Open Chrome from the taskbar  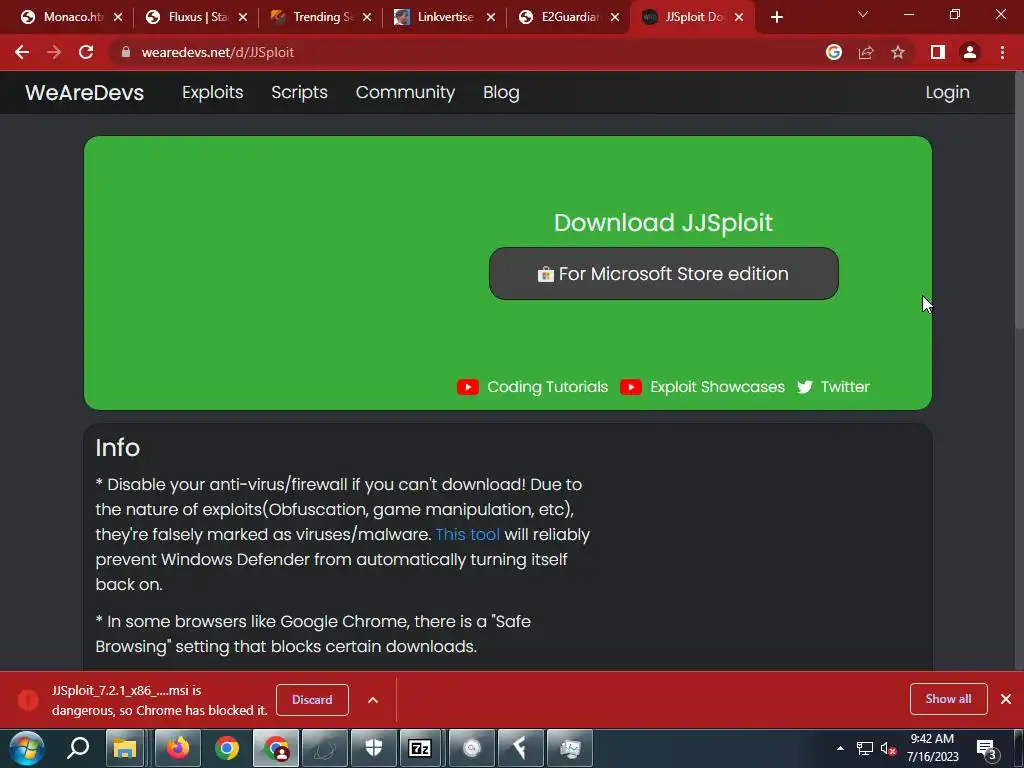pos(227,748)
